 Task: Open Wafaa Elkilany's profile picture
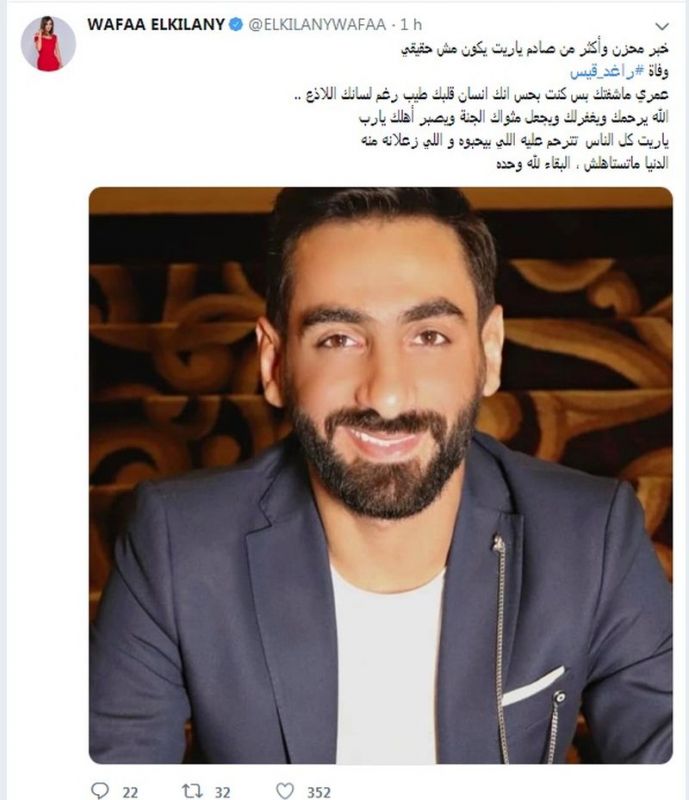(48, 43)
